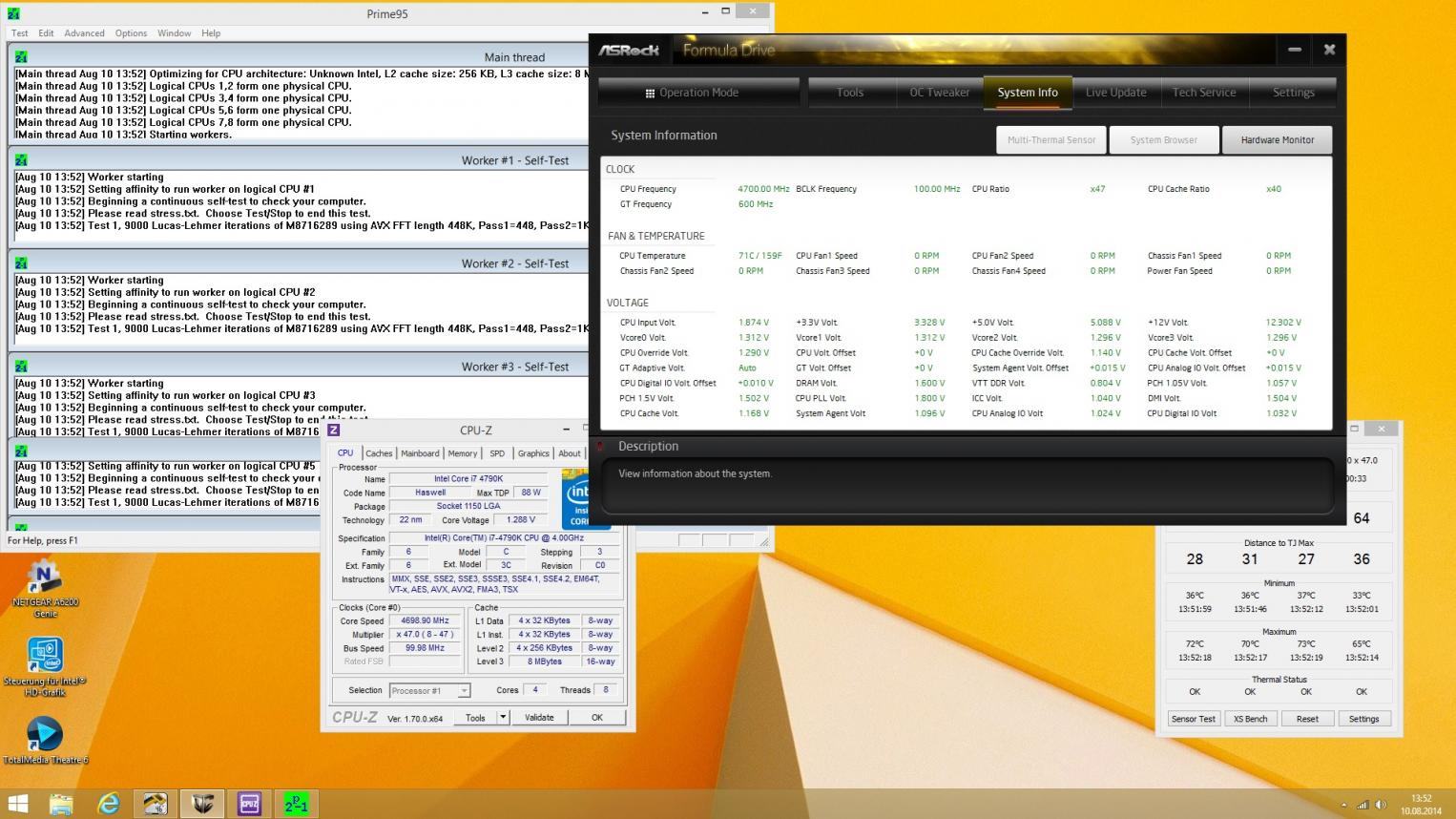The height and width of the screenshot is (819, 1456).
Task: Open File Explorer from the taskbar
Action: click(x=62, y=804)
